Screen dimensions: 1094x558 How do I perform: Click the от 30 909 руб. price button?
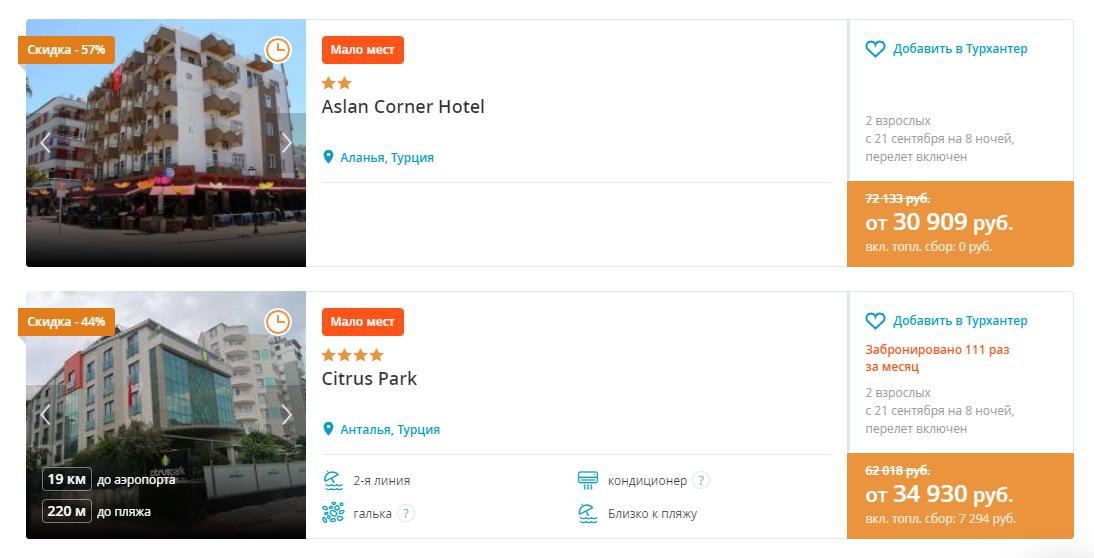959,223
